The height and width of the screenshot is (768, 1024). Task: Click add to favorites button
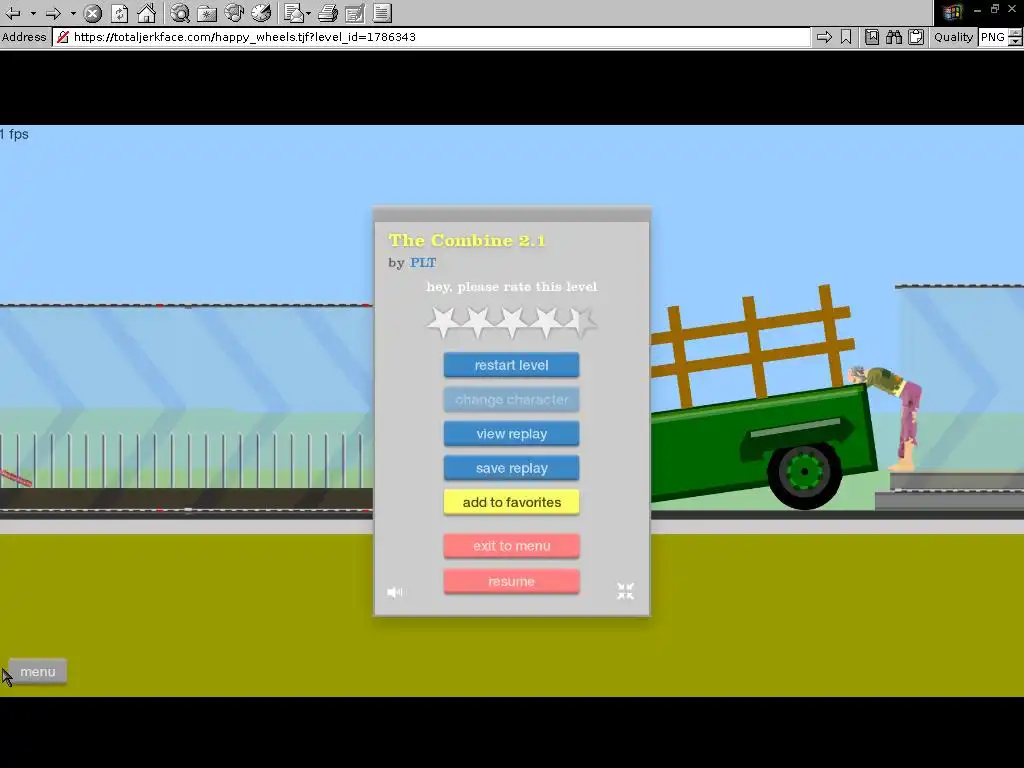pyautogui.click(x=511, y=502)
